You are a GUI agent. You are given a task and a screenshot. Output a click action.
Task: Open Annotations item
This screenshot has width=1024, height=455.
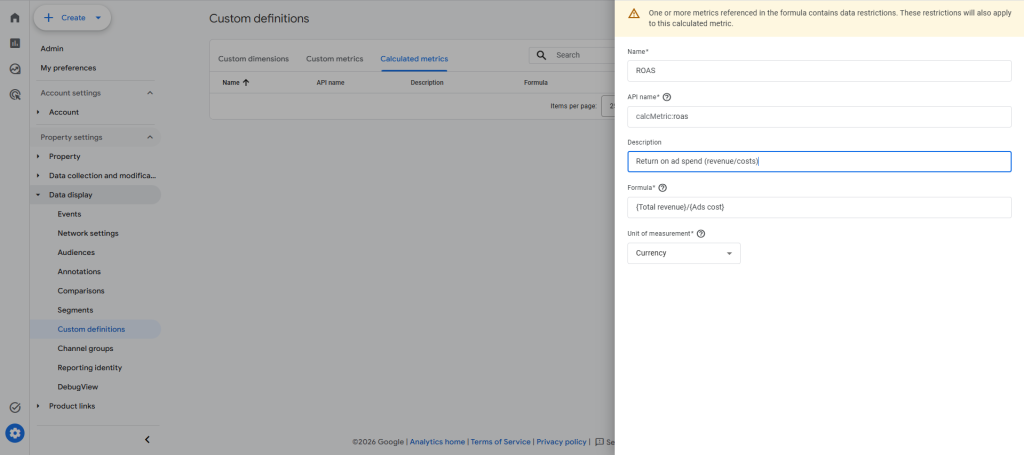click(79, 272)
